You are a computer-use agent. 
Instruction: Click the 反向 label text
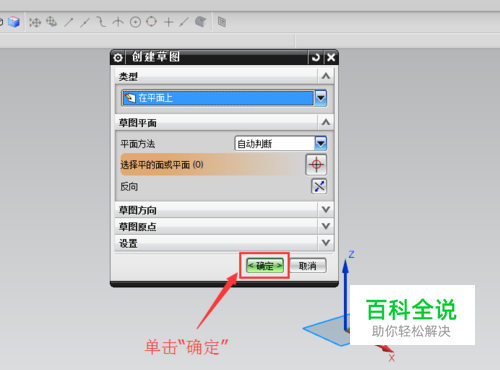coord(129,186)
